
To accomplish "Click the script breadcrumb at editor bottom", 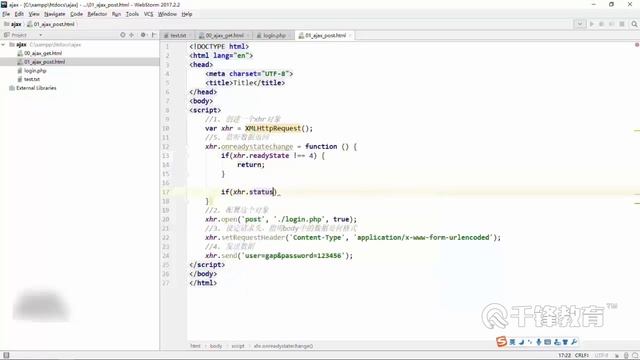I will [x=238, y=346].
